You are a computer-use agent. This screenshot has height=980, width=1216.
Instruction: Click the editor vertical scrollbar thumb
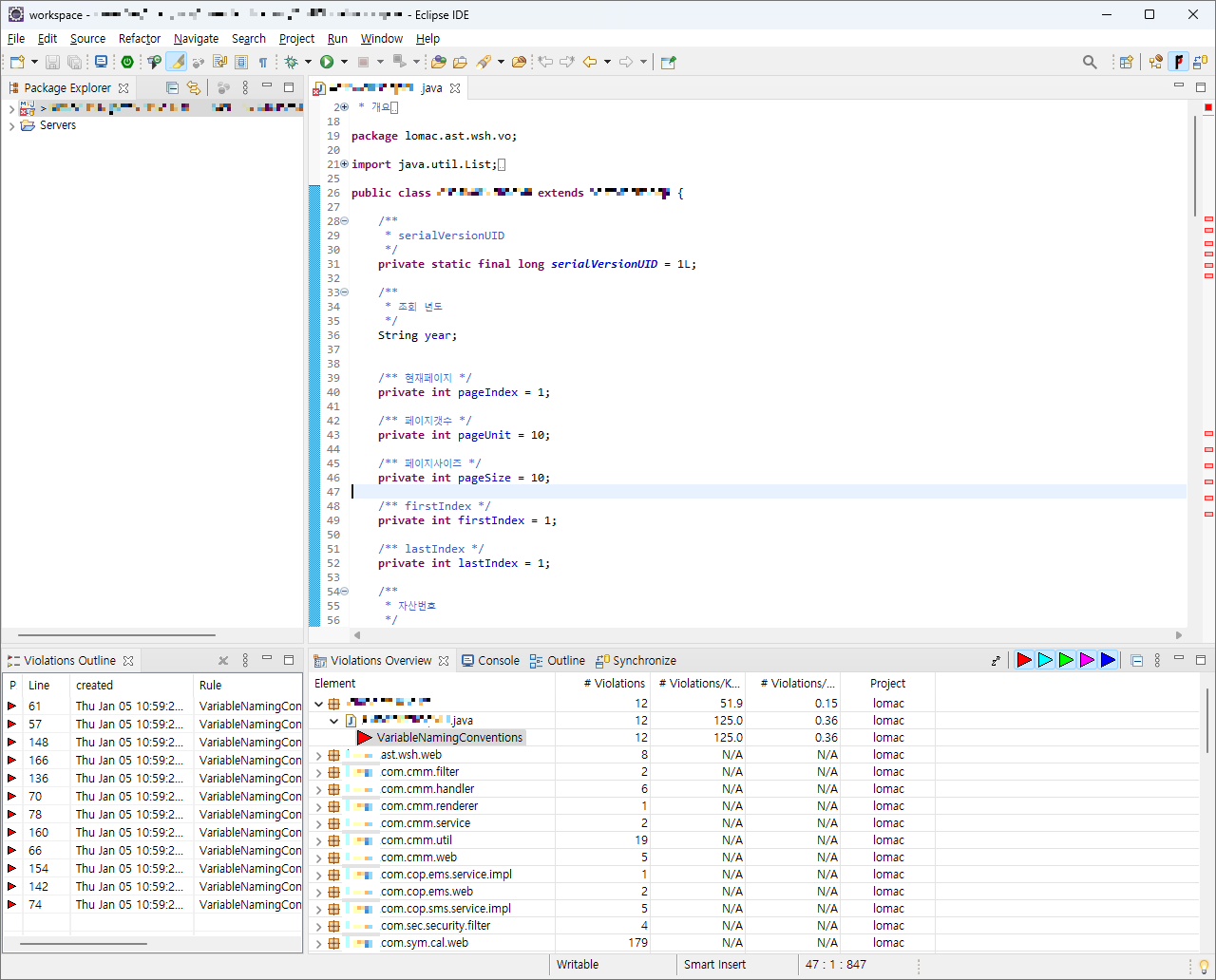tap(1195, 165)
